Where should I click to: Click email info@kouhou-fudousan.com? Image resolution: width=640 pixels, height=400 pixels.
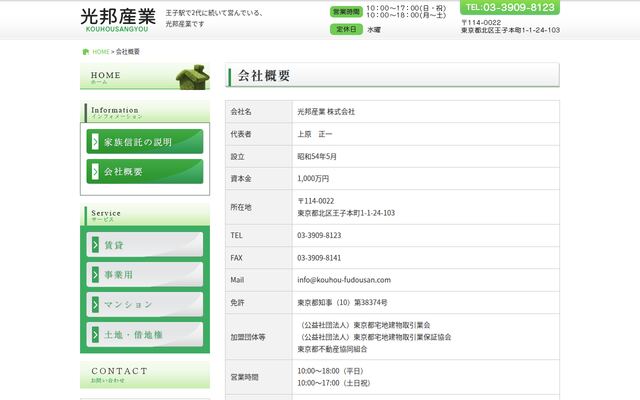[344, 280]
